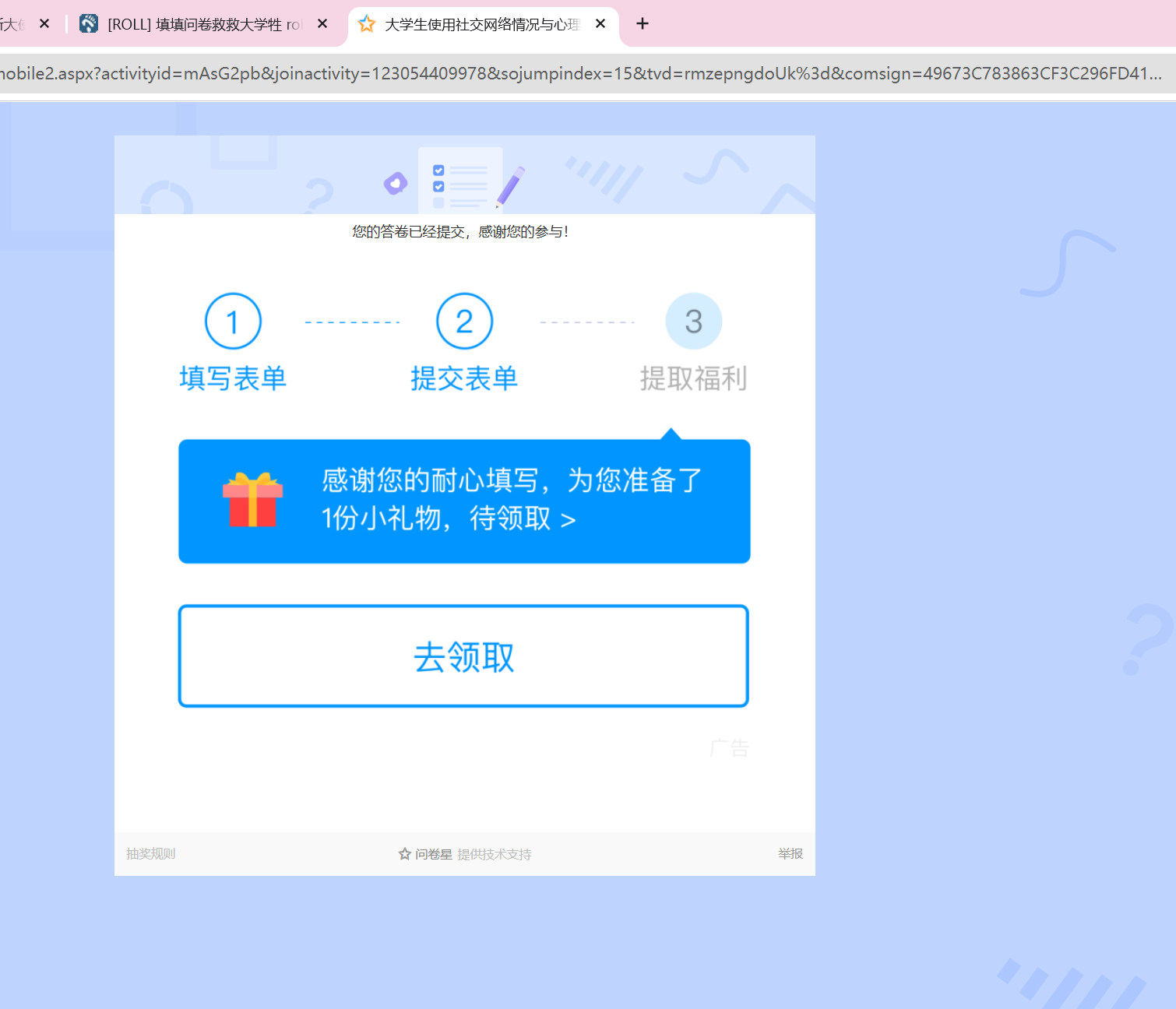Click the step 2 circle icon

[x=464, y=322]
